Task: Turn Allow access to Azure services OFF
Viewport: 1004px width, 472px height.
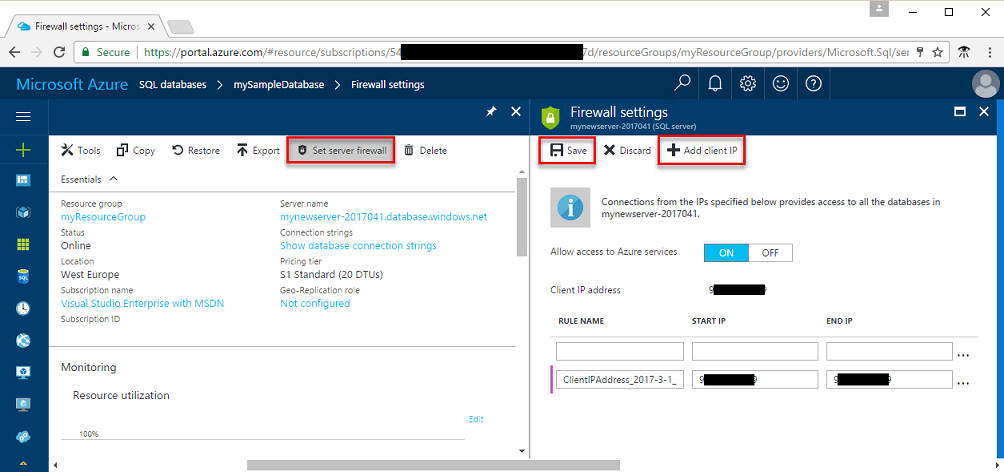Action: [770, 252]
